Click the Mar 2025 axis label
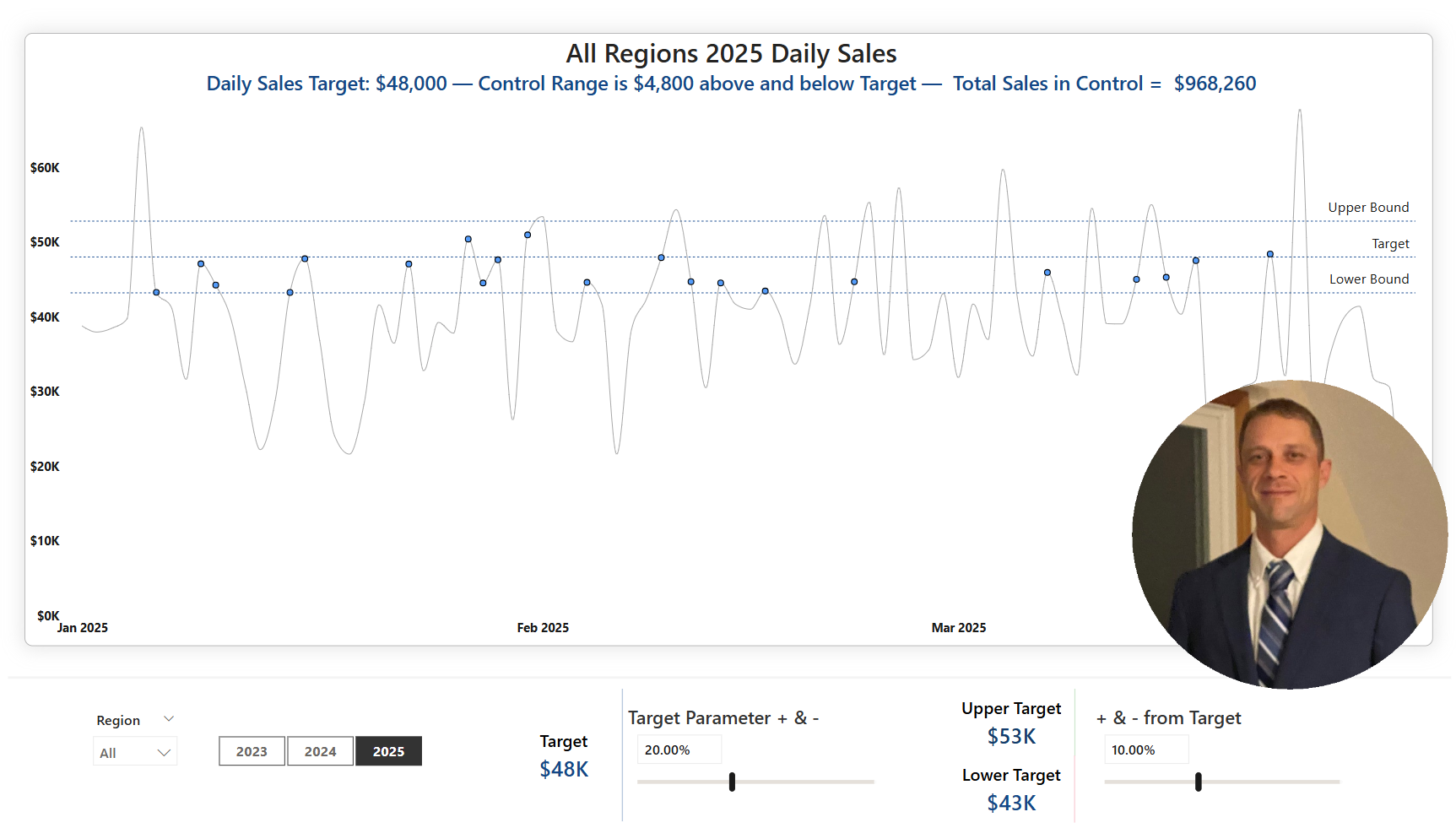 (959, 627)
